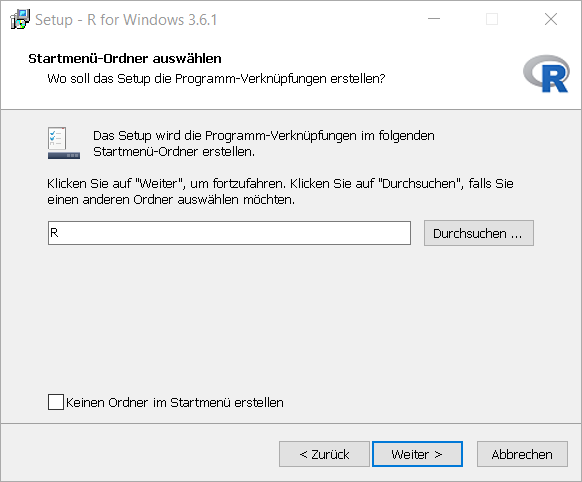Click the 'Das Setup wird die Programm-Verknüpfungen' text

264,144
